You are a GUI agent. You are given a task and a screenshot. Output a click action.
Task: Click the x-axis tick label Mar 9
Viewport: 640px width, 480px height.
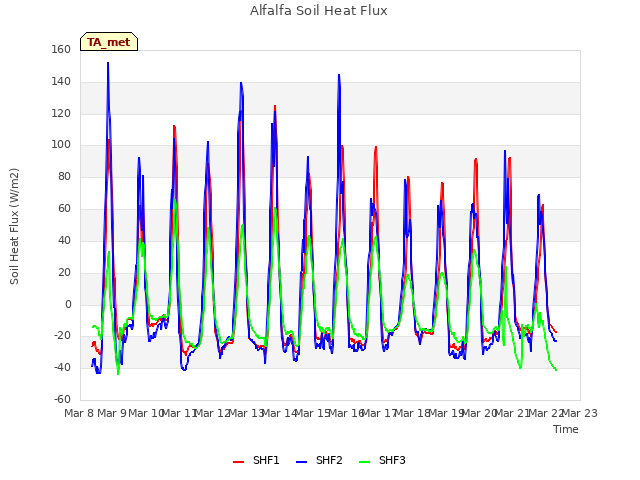coord(112,413)
